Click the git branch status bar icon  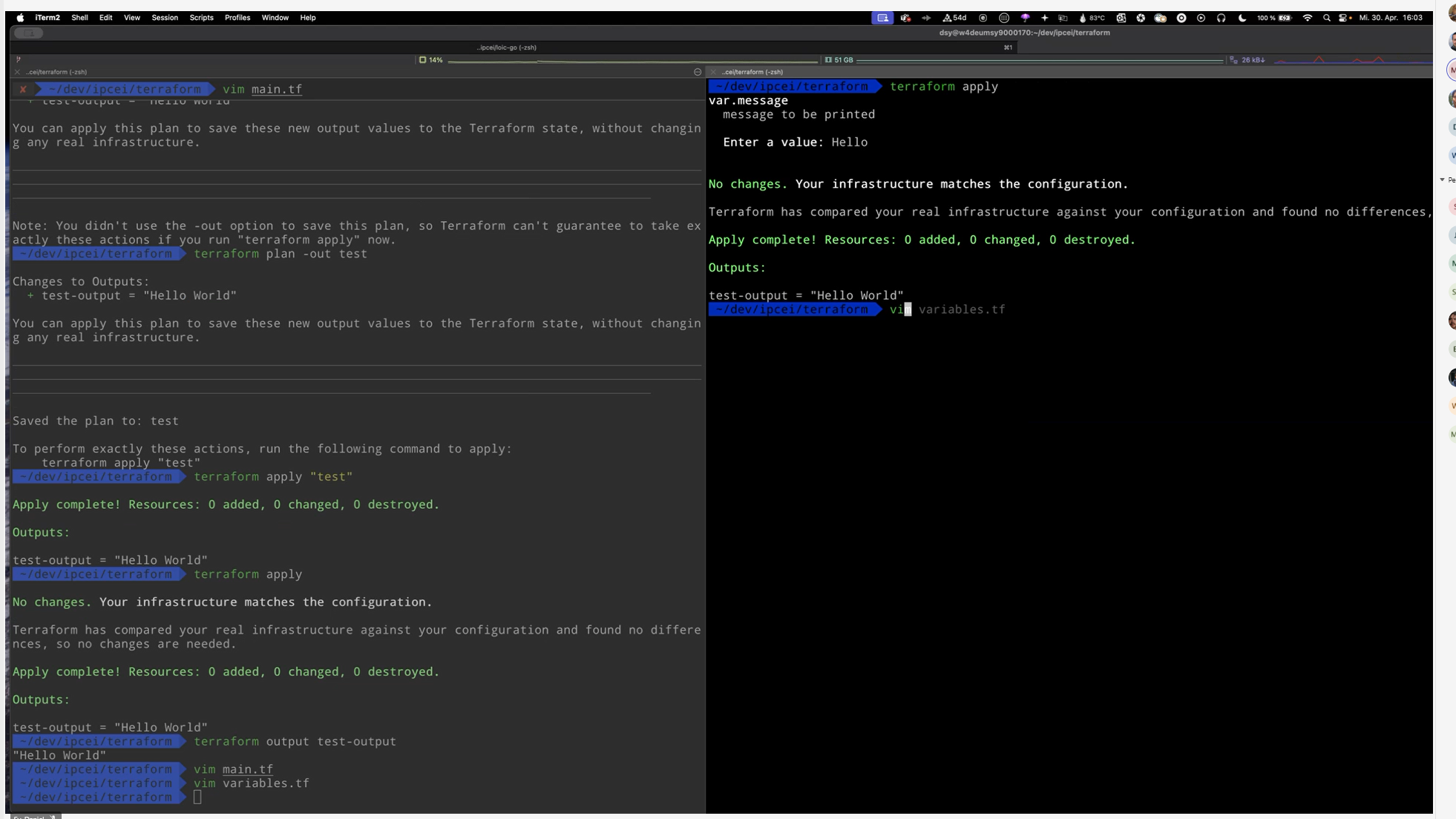click(x=18, y=59)
